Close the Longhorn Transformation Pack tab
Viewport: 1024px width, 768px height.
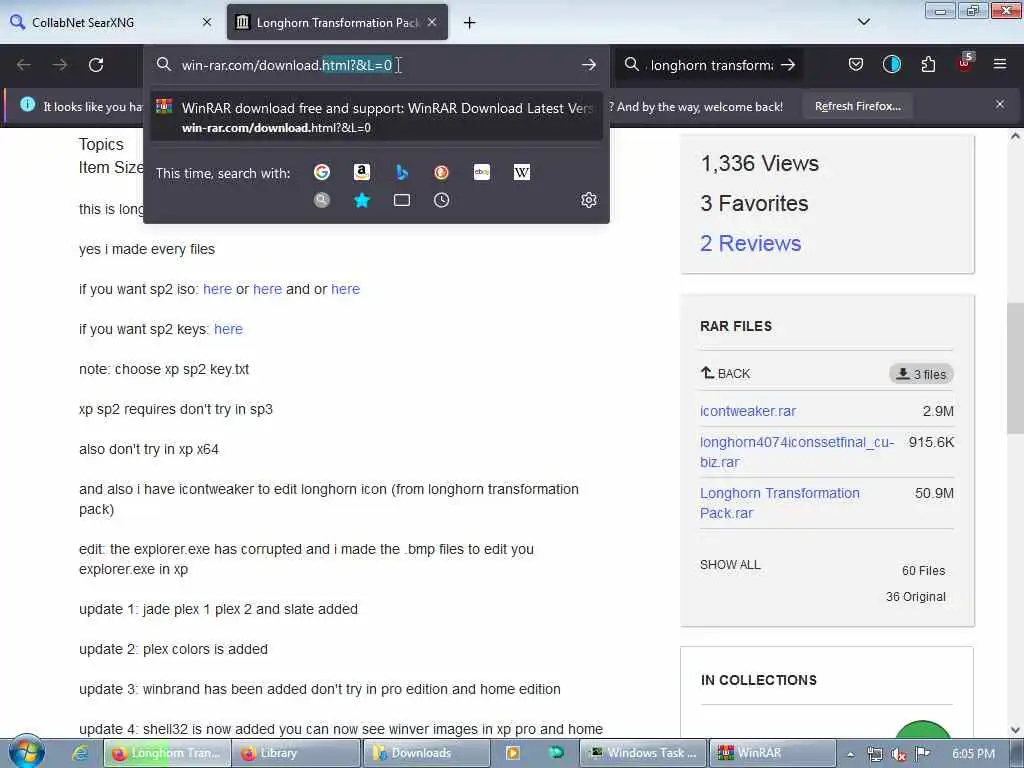click(432, 22)
